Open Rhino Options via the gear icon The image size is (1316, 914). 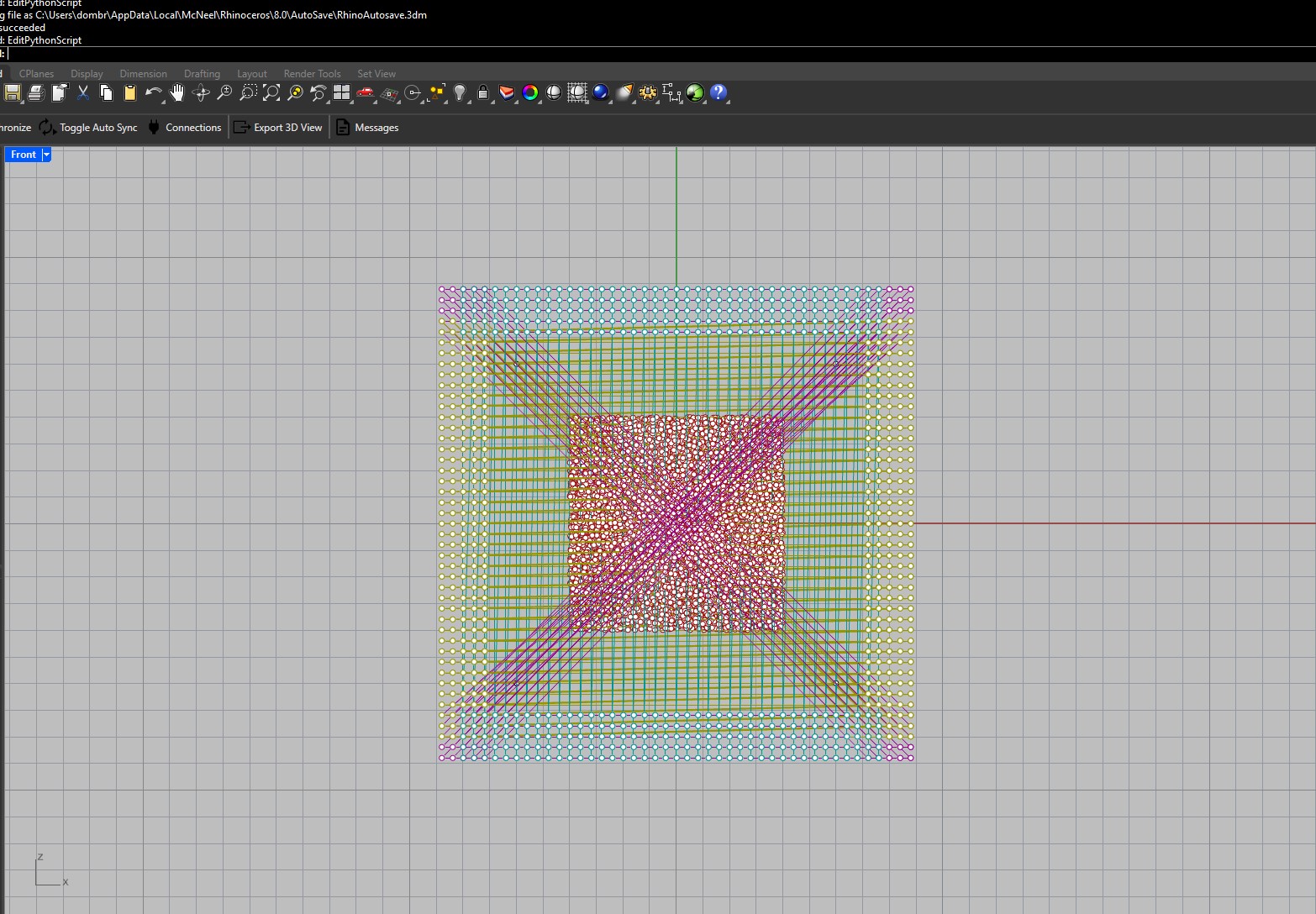pos(647,93)
